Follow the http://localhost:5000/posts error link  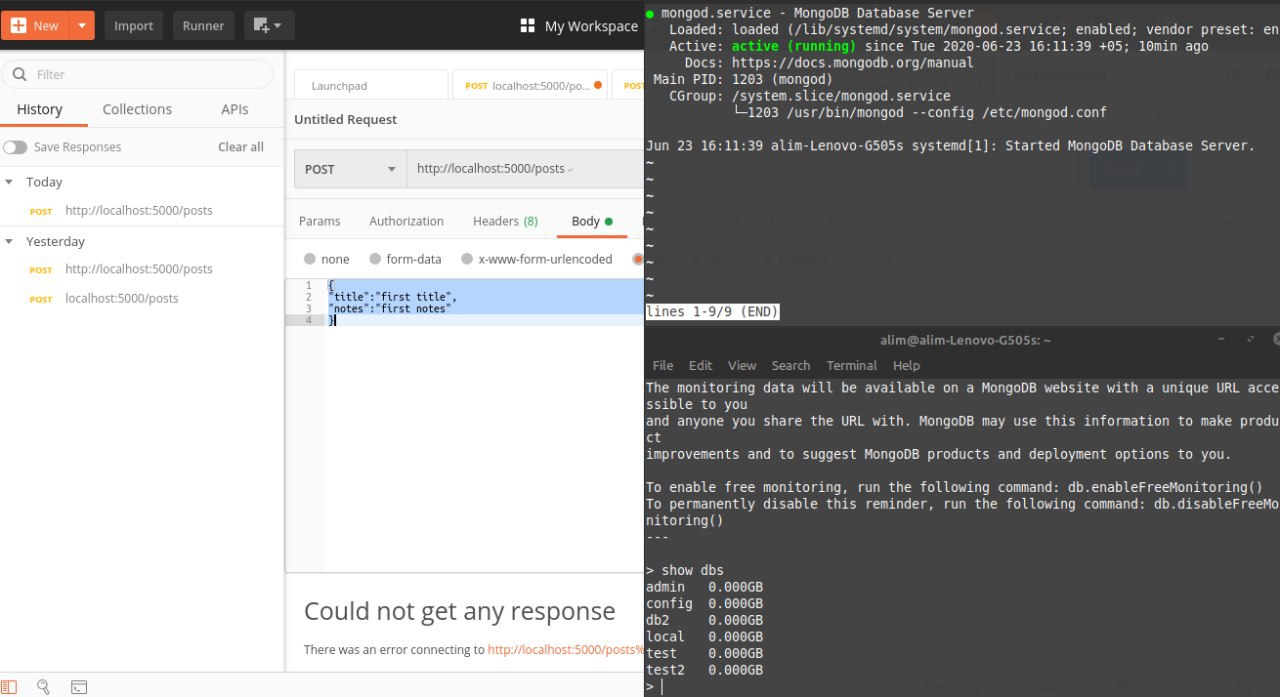[565, 649]
